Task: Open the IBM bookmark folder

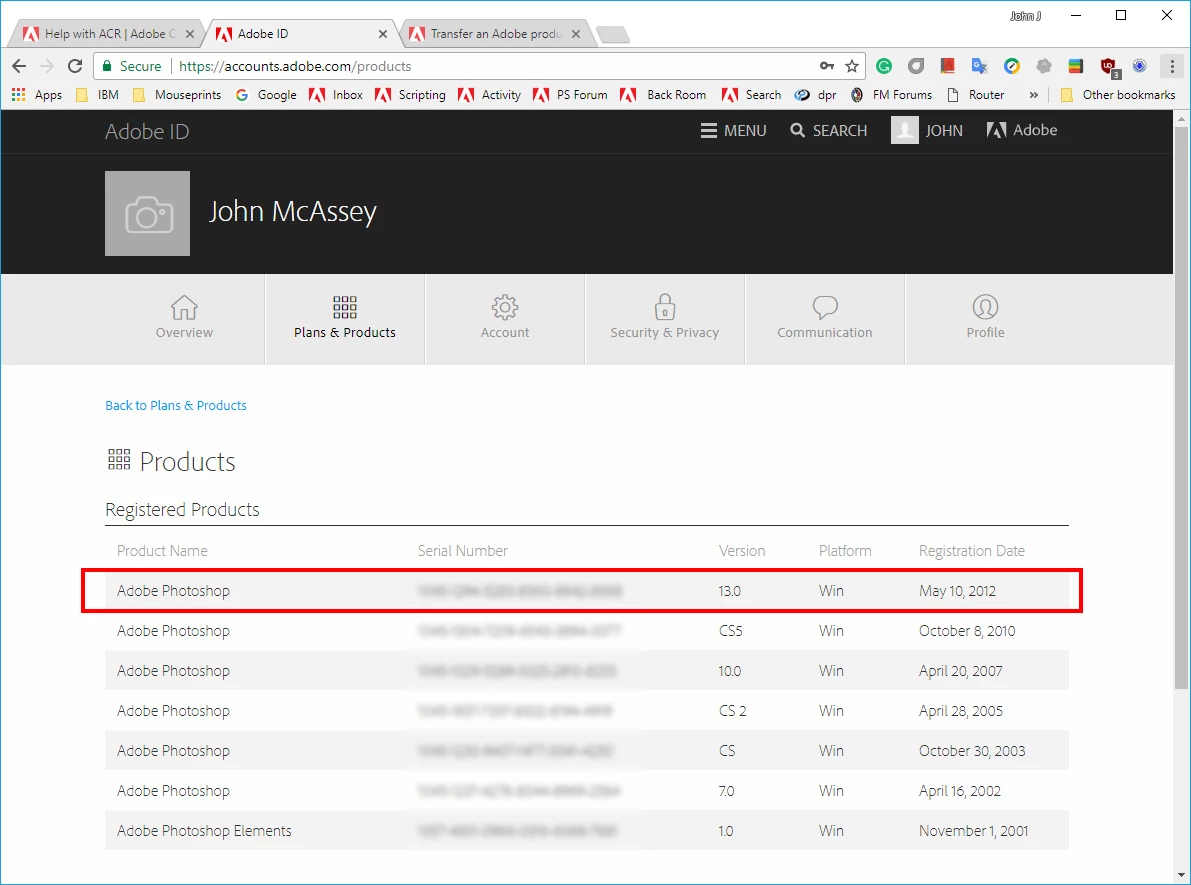Action: (98, 95)
